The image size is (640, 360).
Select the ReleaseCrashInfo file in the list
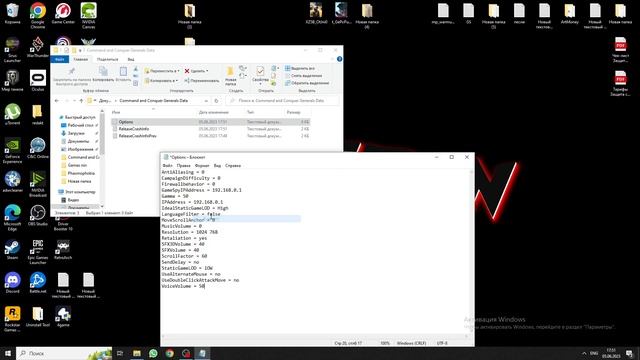pyautogui.click(x=211, y=129)
